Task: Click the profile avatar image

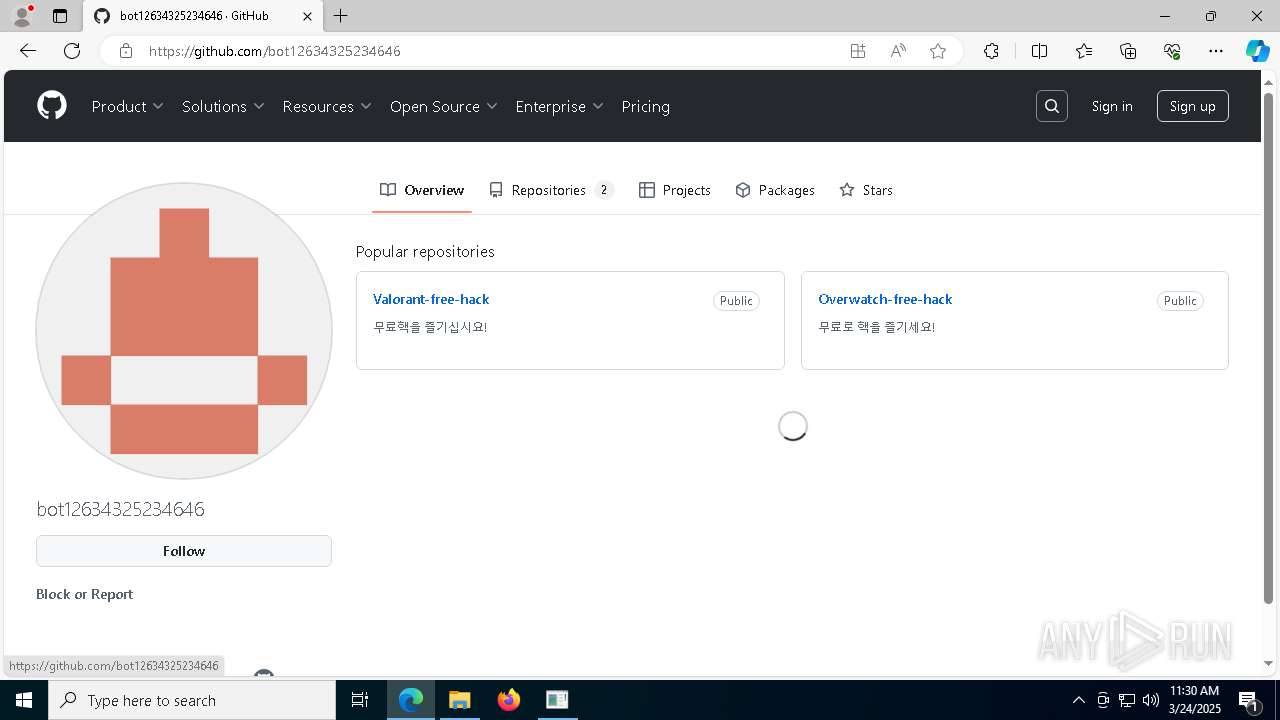Action: click(184, 331)
